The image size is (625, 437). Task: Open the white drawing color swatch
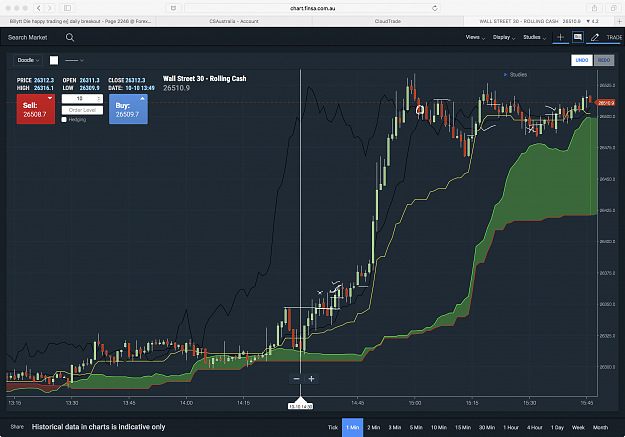click(54, 60)
